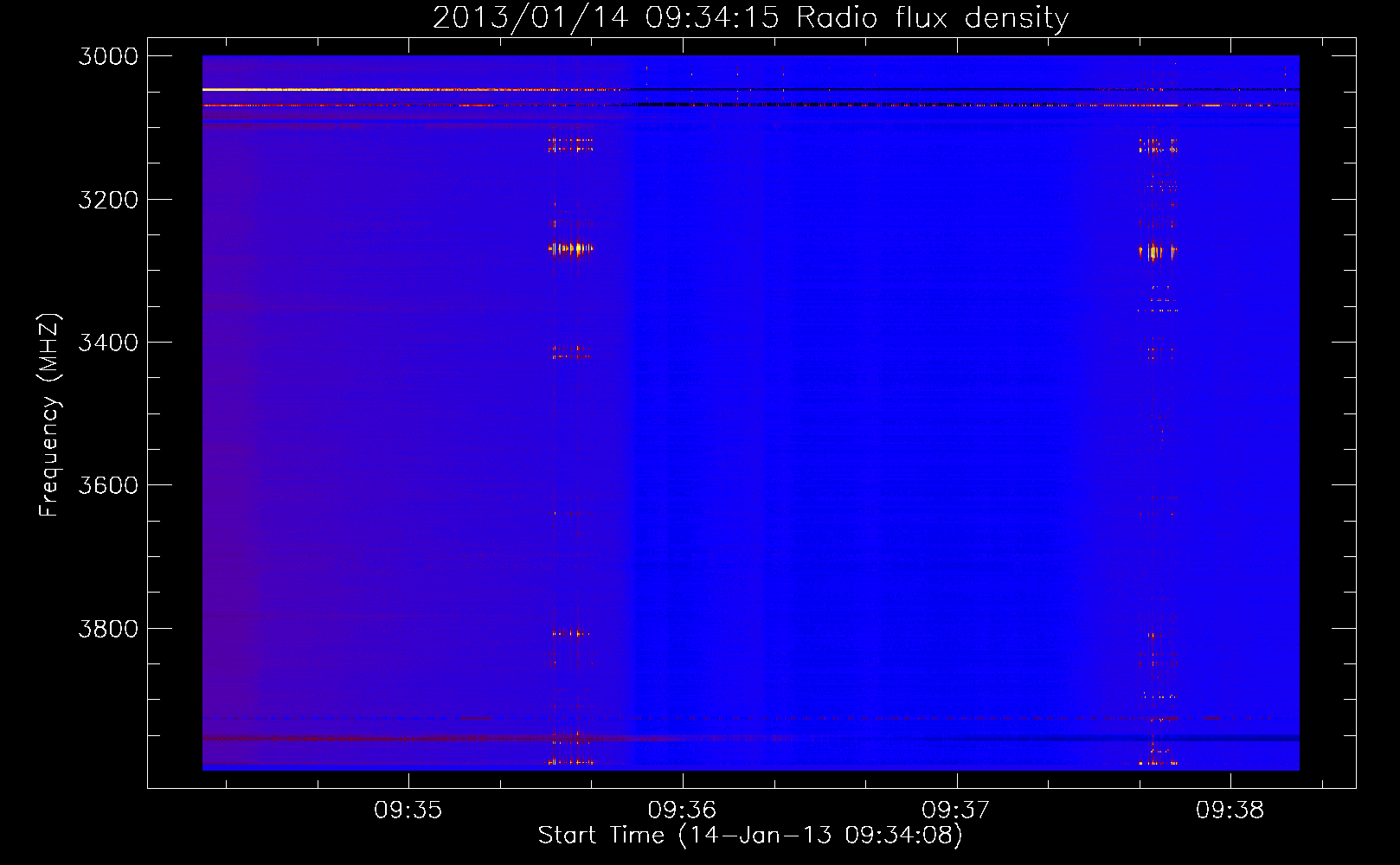Viewport: 1400px width, 865px height.
Task: Click the y-axis tick label 3400
Action: click(x=108, y=343)
